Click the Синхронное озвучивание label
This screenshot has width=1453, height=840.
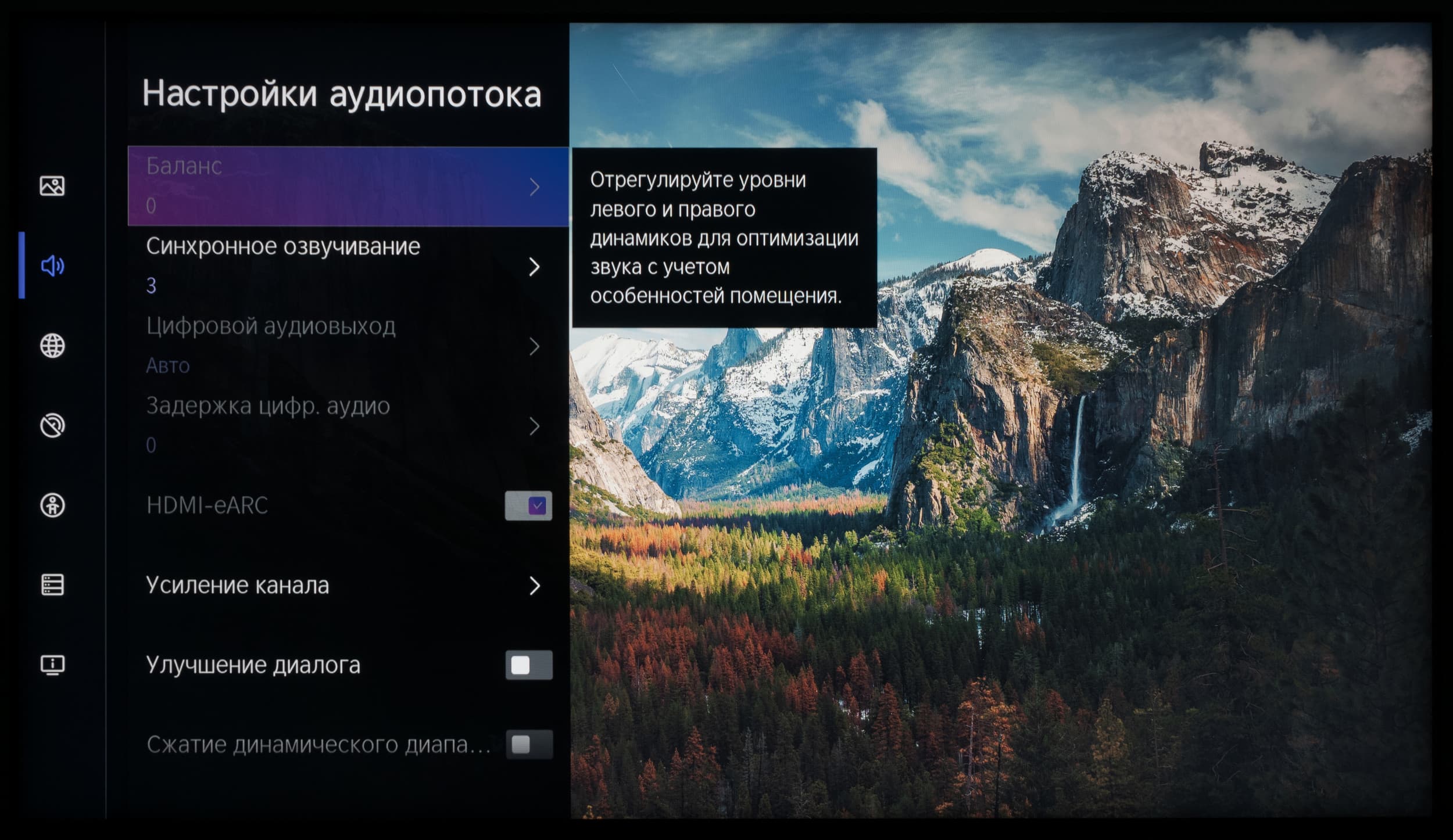283,246
